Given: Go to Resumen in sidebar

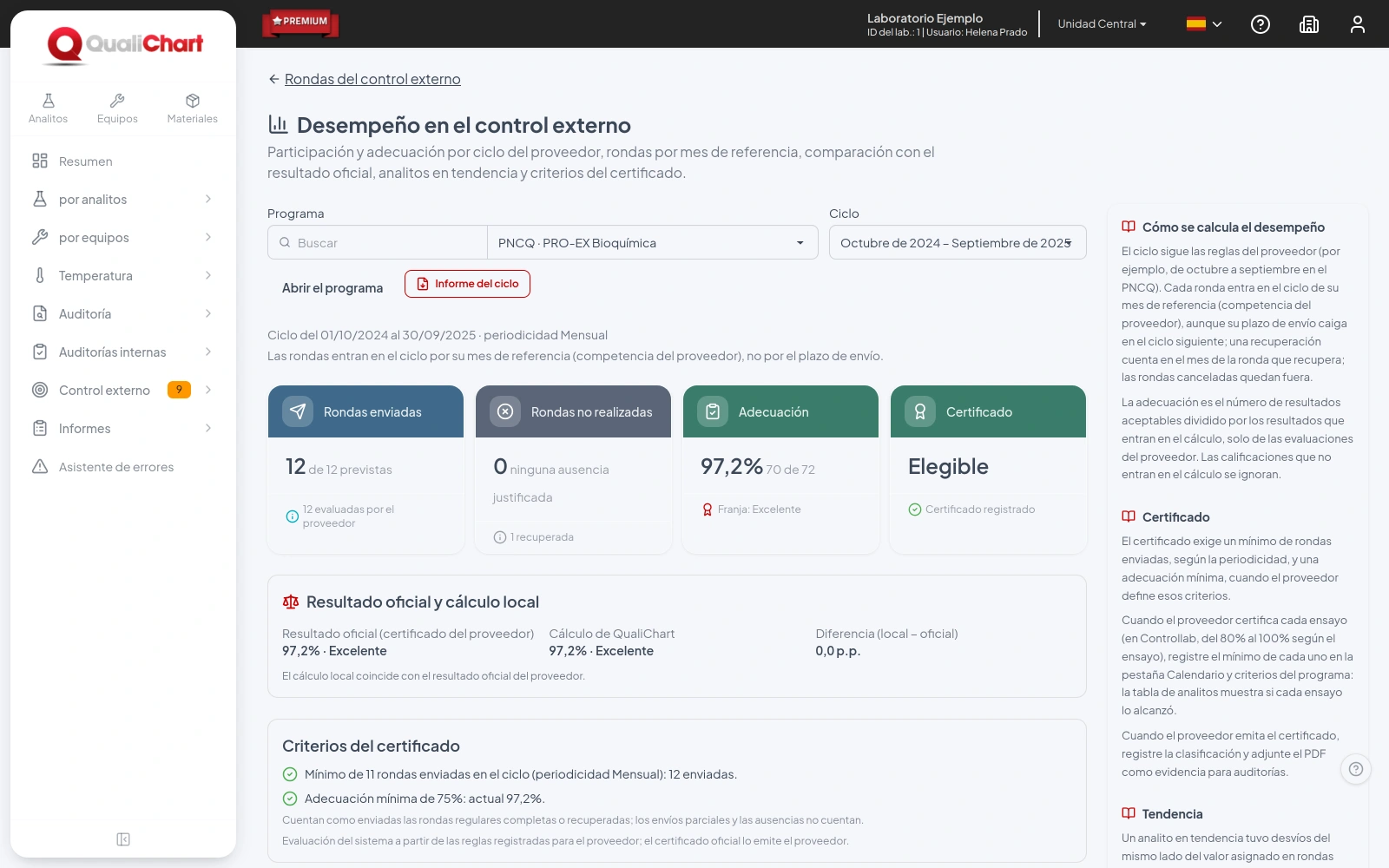Looking at the screenshot, I should tap(122, 161).
